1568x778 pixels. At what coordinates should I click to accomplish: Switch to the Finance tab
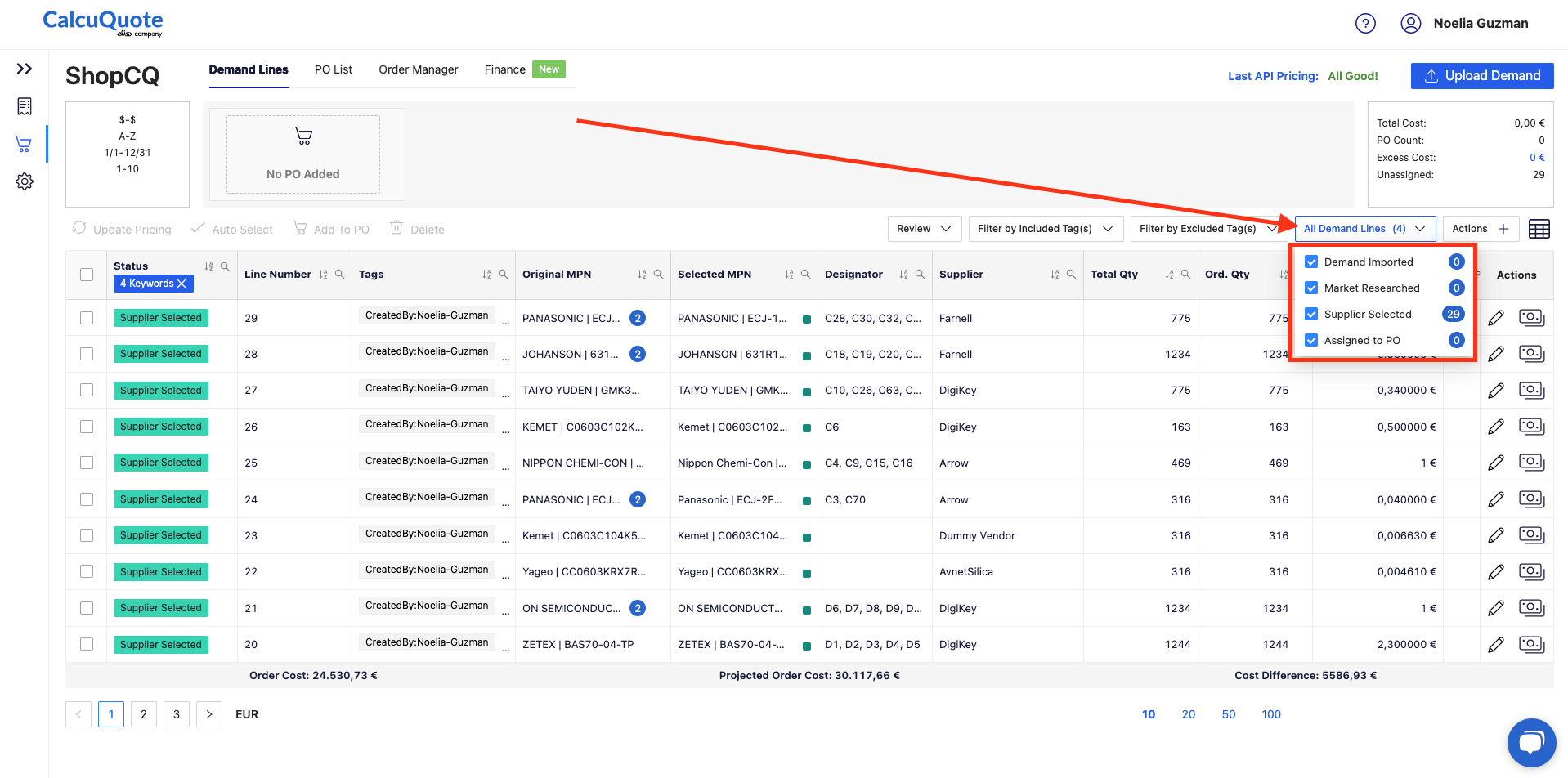point(505,69)
